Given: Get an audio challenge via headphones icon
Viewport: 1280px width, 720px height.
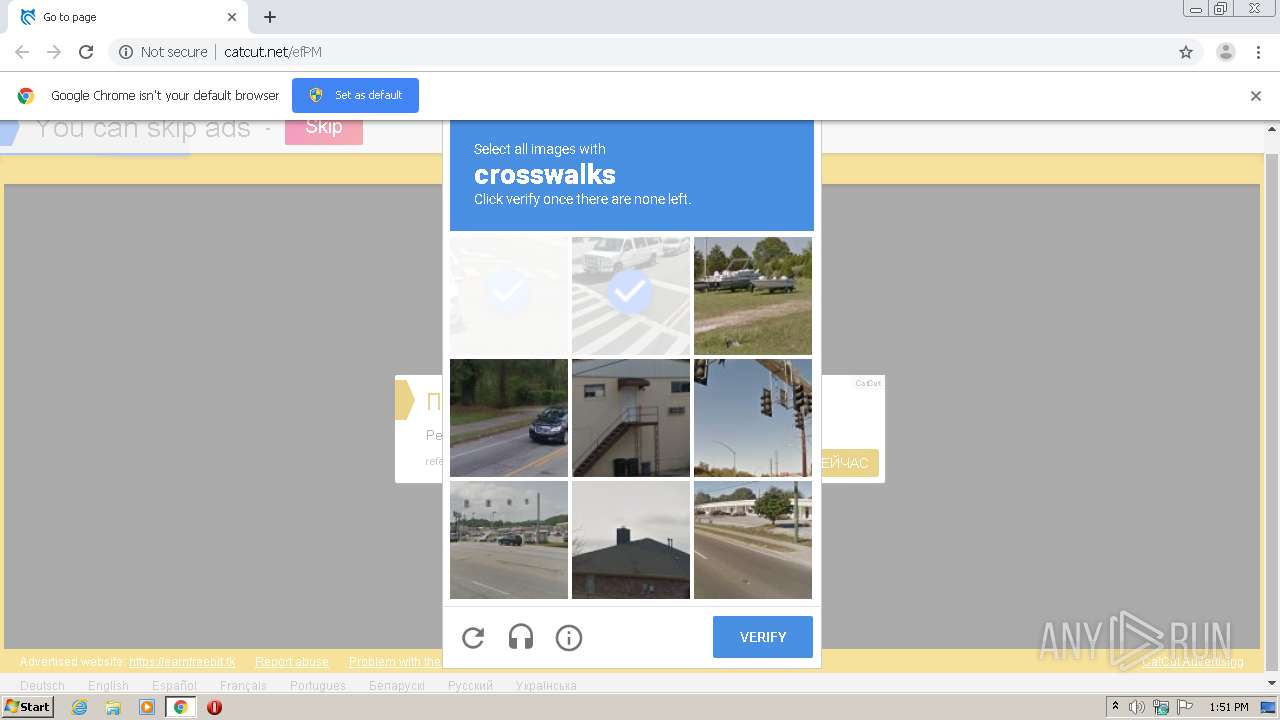Looking at the screenshot, I should point(521,637).
